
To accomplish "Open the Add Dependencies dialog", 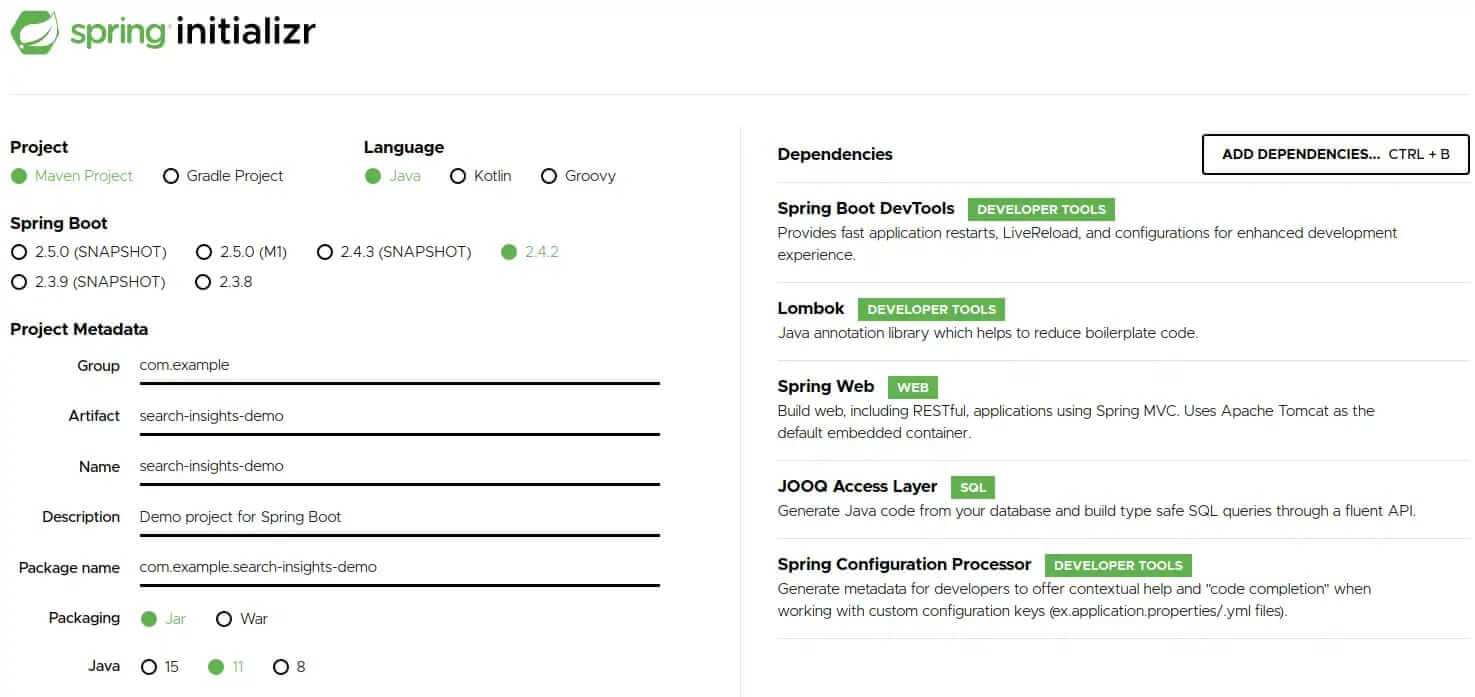I will point(1335,154).
